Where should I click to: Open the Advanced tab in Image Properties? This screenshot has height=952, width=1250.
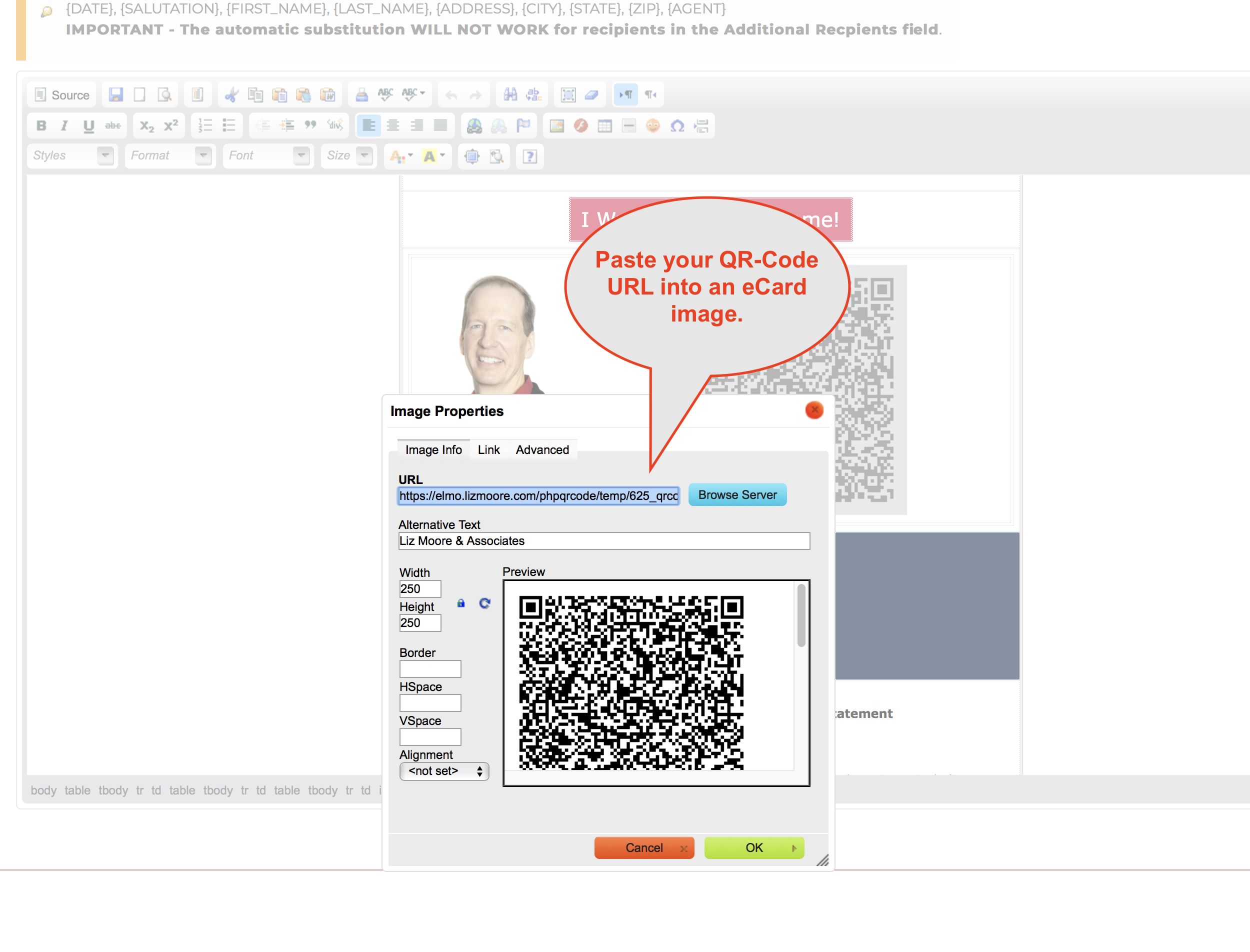(542, 449)
